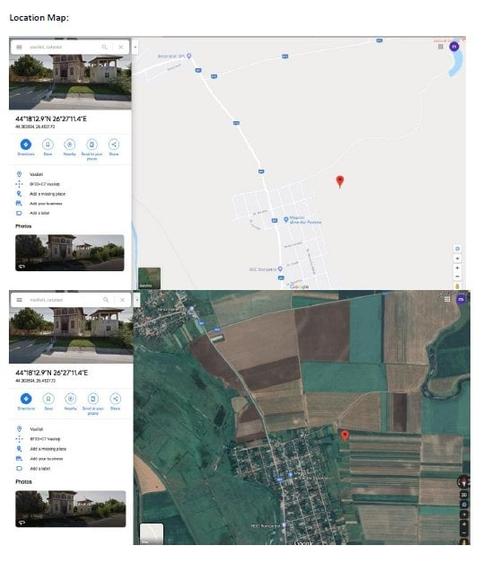Click the Nearby button in the upper panel
Screen dimensions: 491x563
[x=70, y=148]
